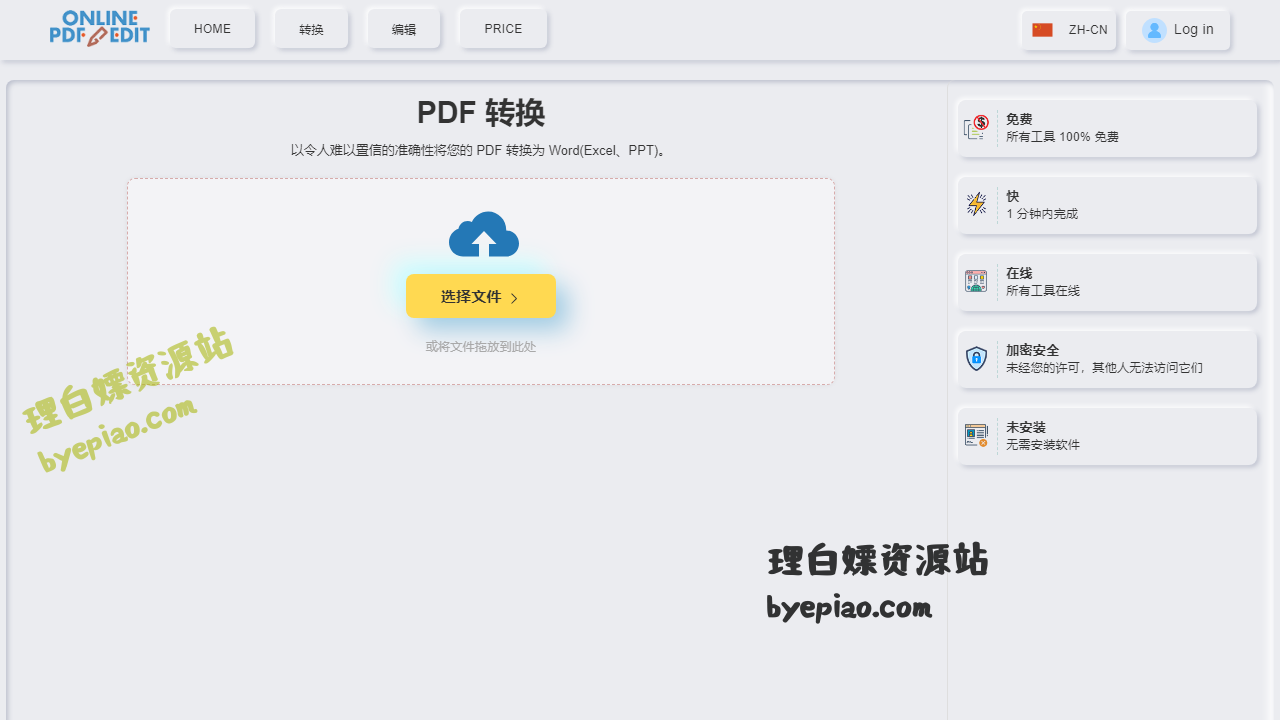
Task: Click the 或将文件拖放到此处 drop text
Action: coord(481,347)
